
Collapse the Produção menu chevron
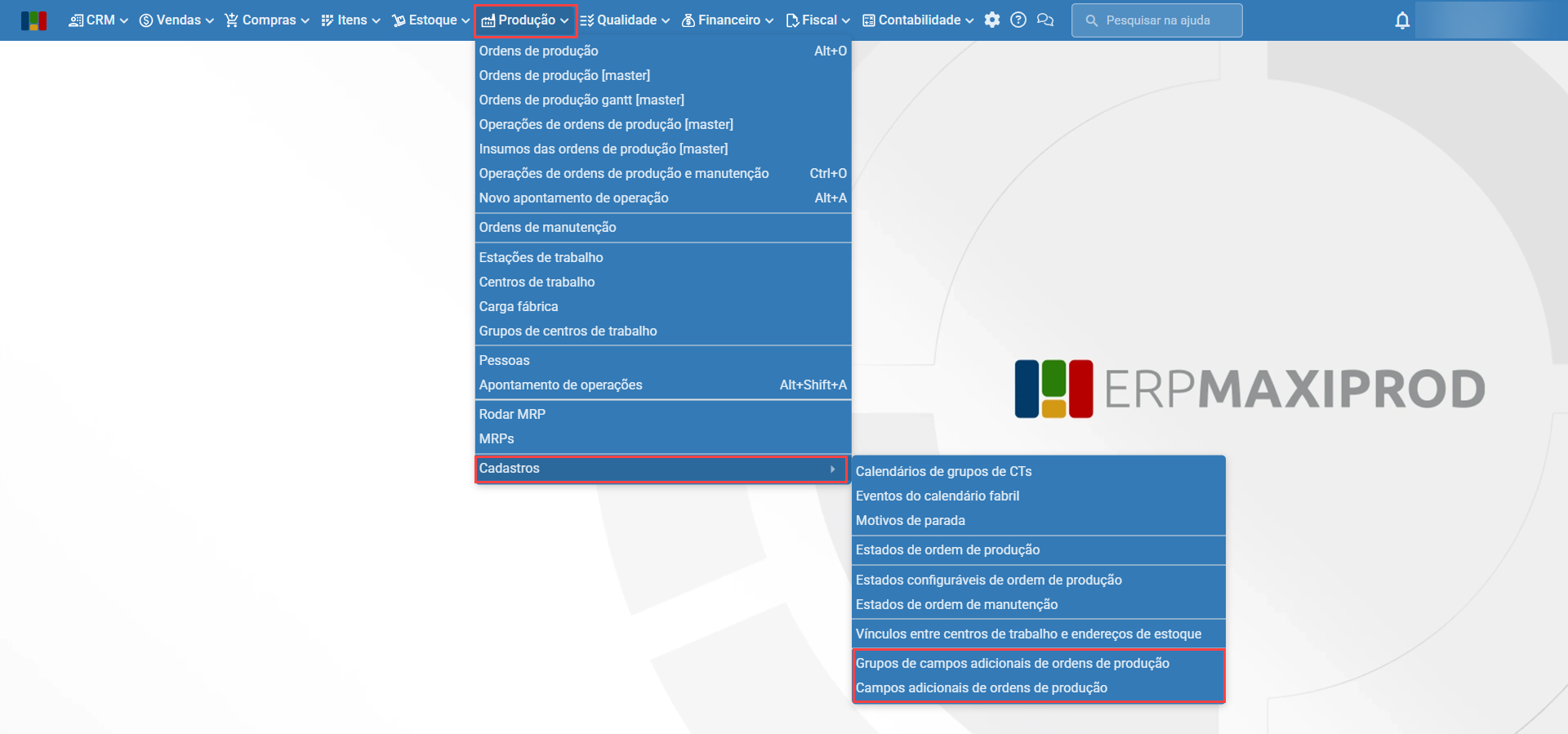pos(564,20)
